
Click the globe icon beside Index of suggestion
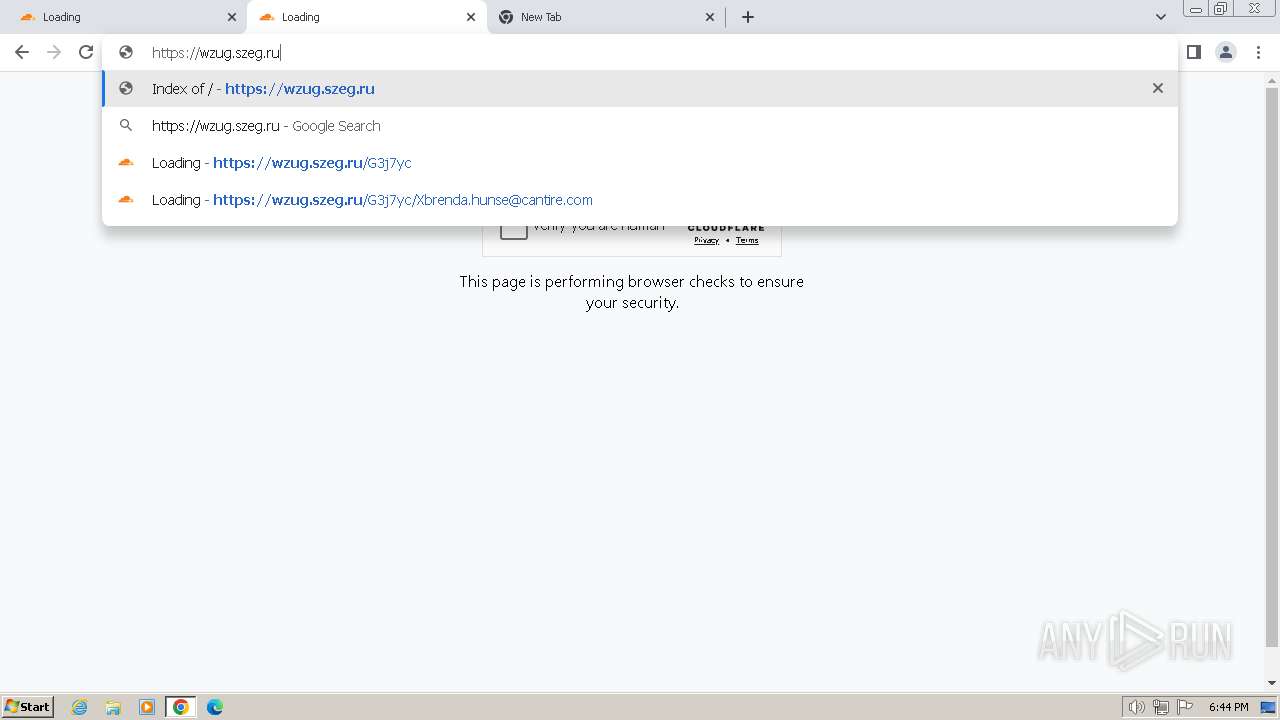(126, 88)
